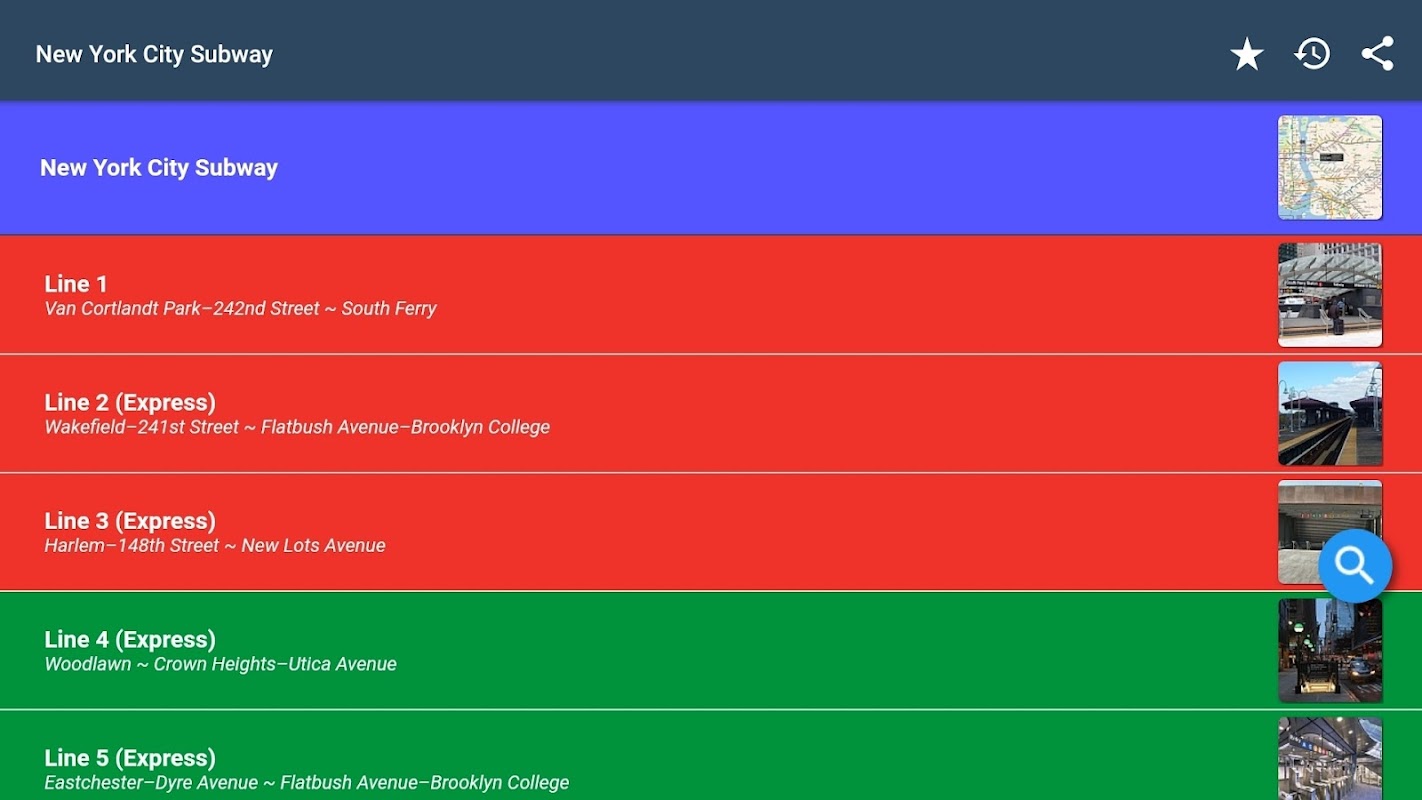The width and height of the screenshot is (1422, 800).
Task: Open favorites with the star icon
Action: tap(1246, 54)
